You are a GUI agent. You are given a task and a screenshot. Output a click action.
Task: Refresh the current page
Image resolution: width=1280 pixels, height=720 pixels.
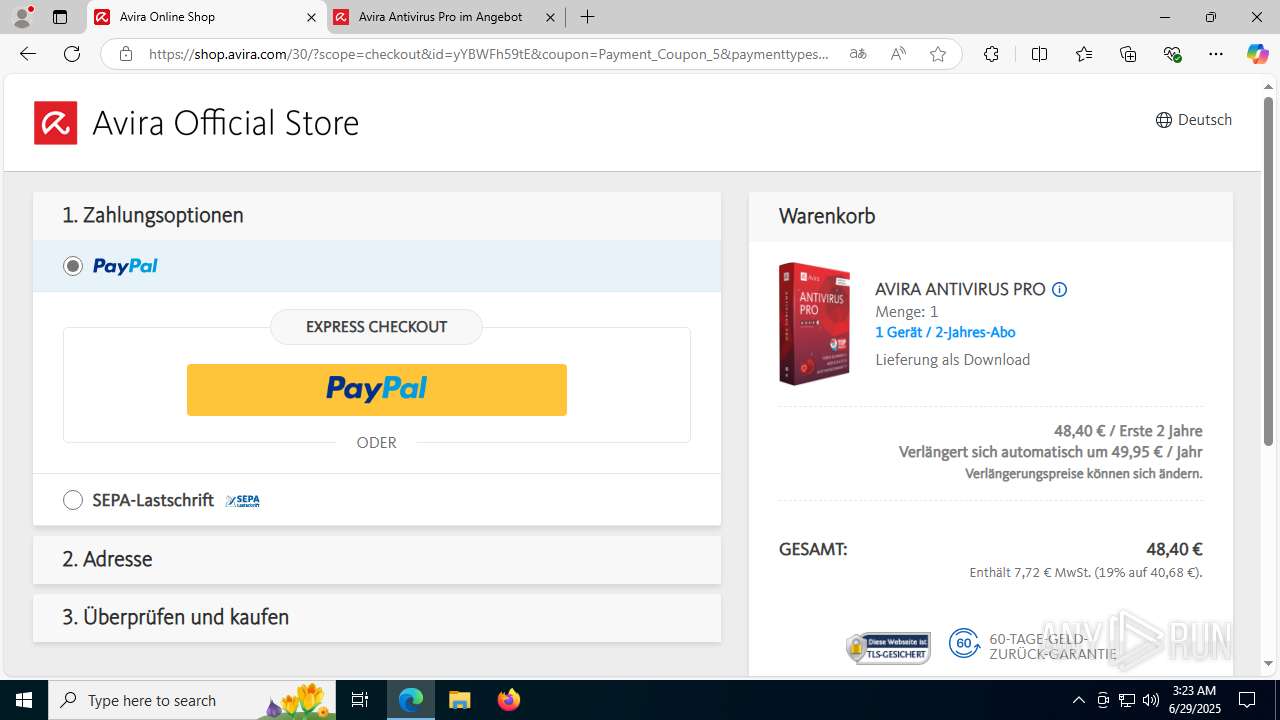tap(72, 54)
